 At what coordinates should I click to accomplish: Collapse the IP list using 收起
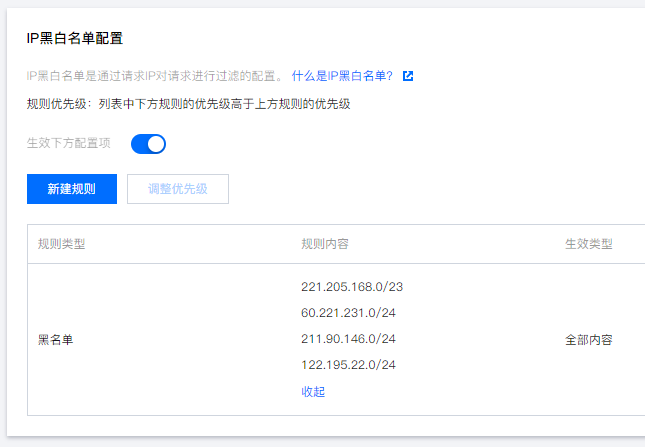click(x=313, y=392)
